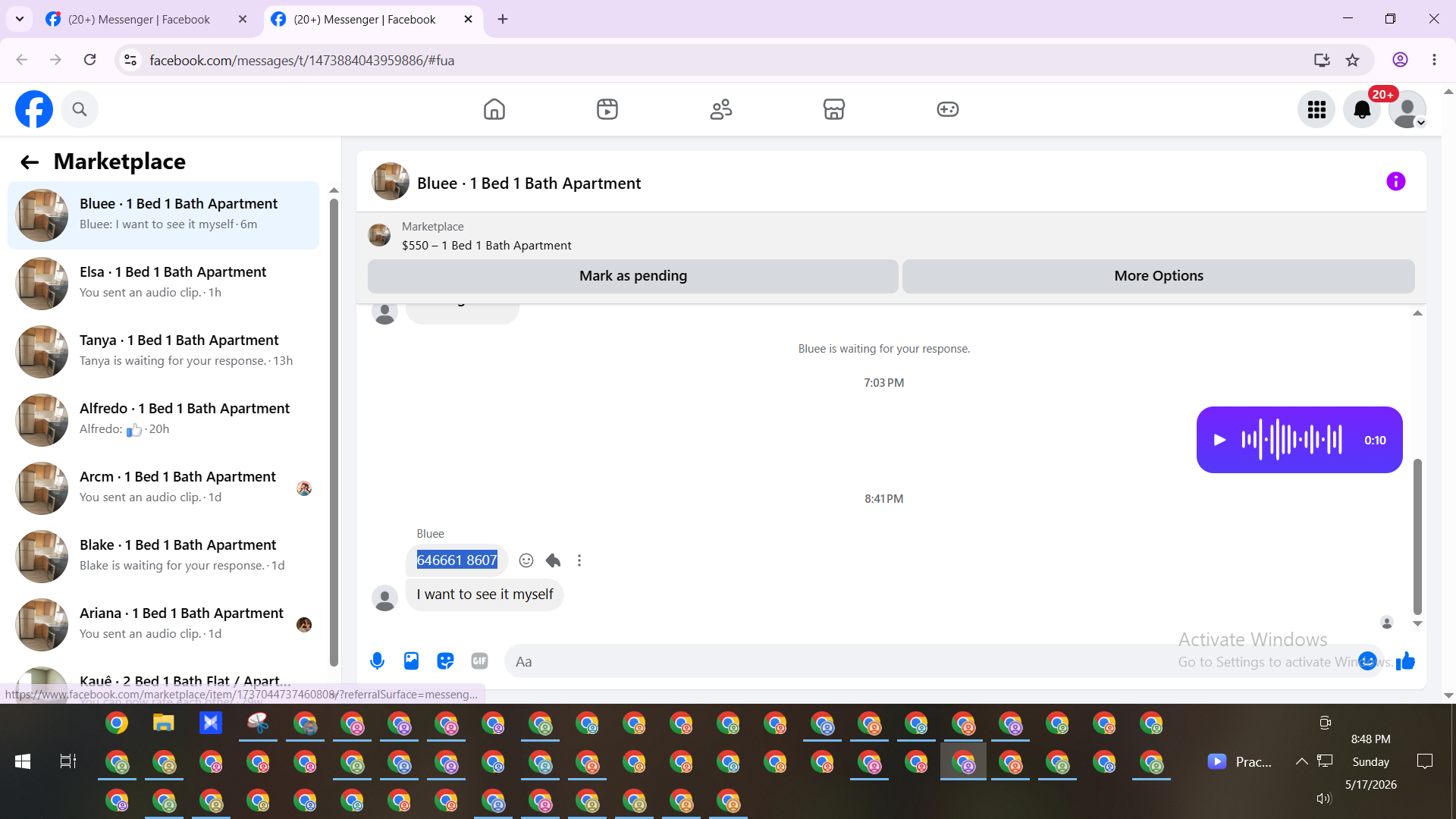Open the Arcm conversation

(163, 488)
